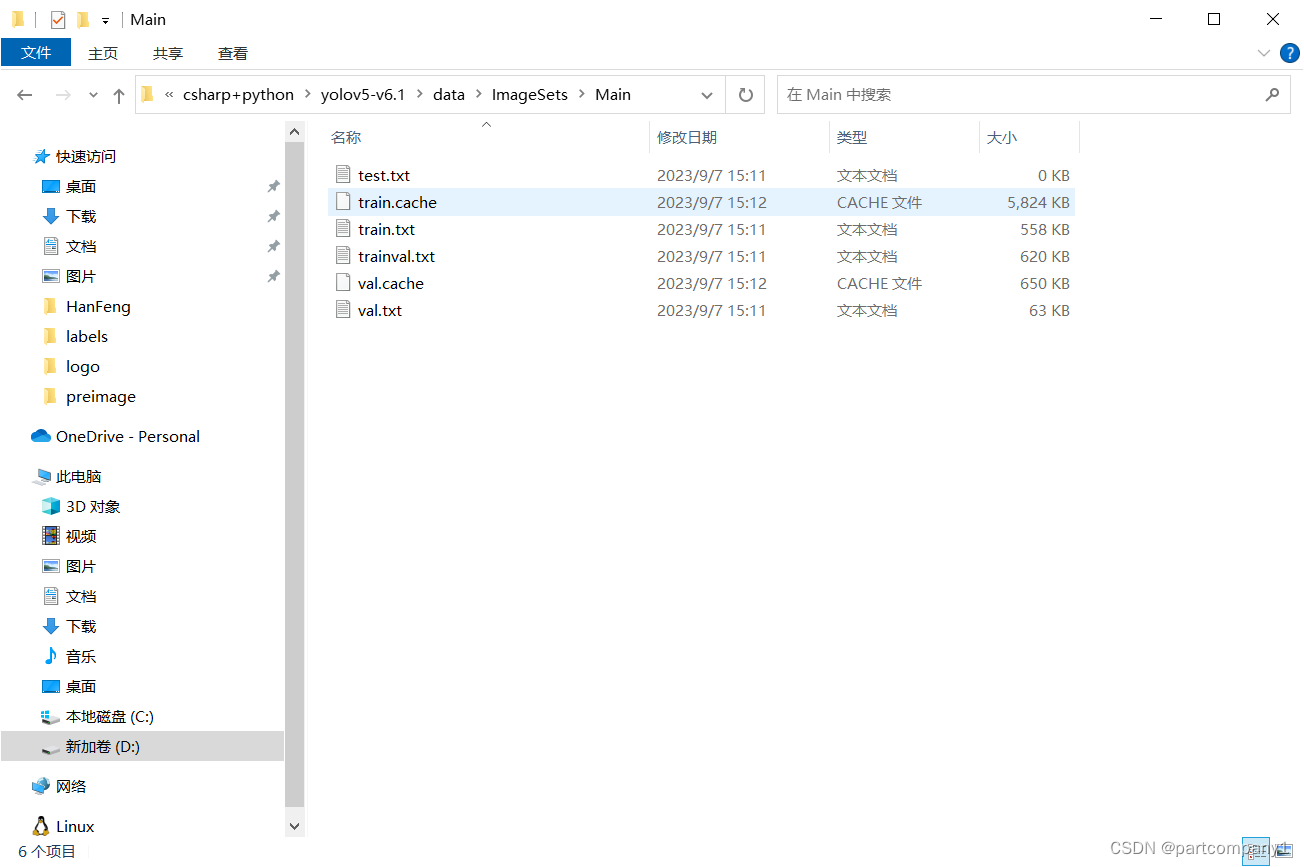This screenshot has width=1304, height=867.
Task: Sort by the 名称 column header
Action: tap(346, 138)
